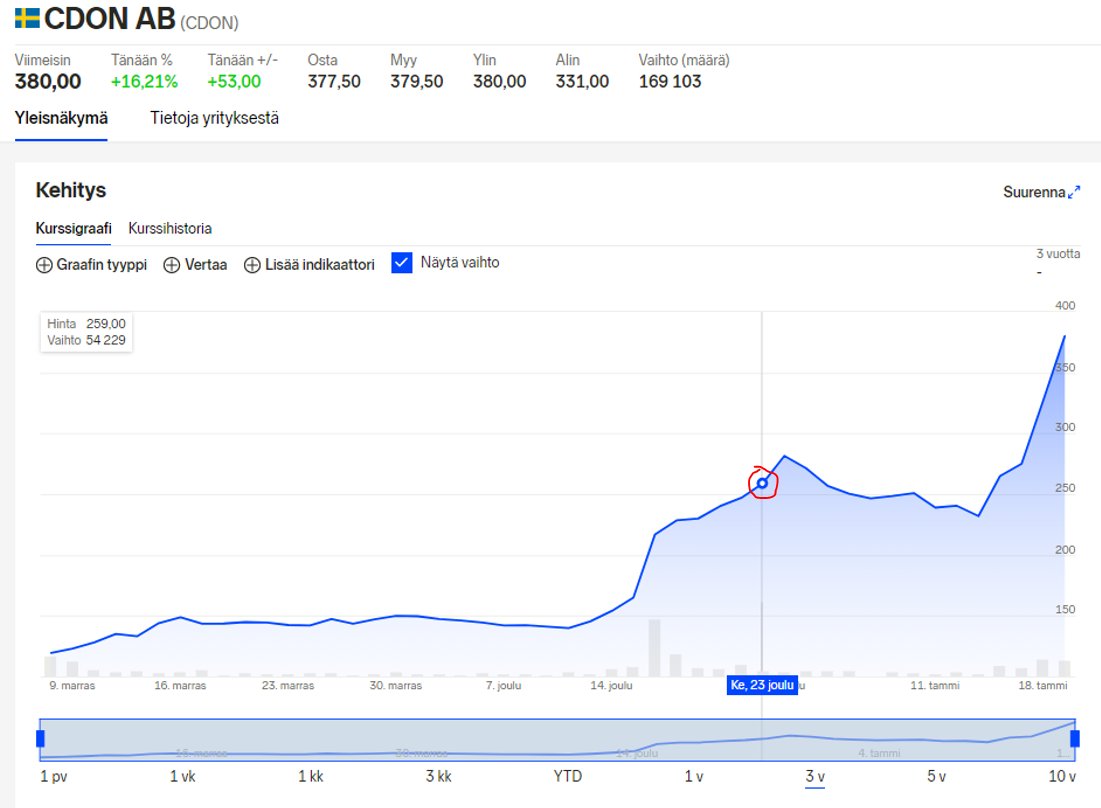Click the 400 y-axis label
The image size is (1101, 808).
tap(1065, 305)
